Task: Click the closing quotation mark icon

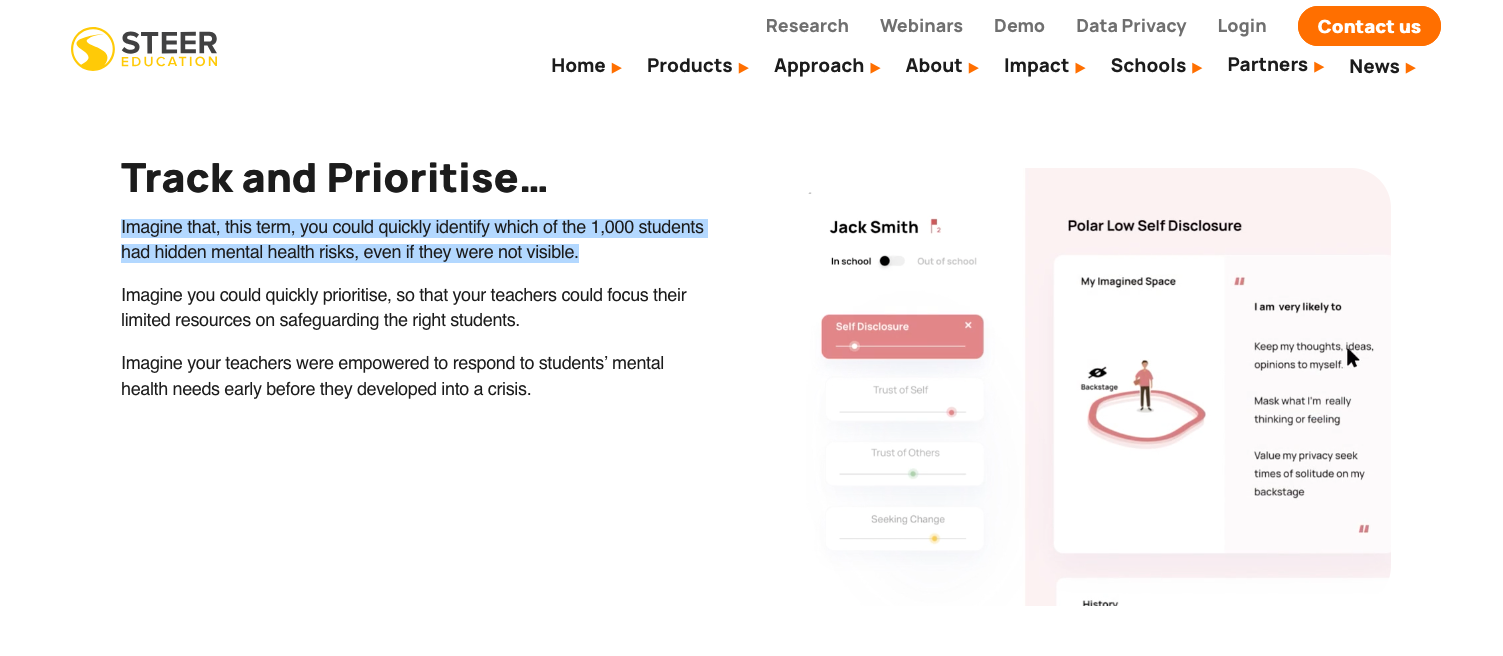Action: 1363,529
